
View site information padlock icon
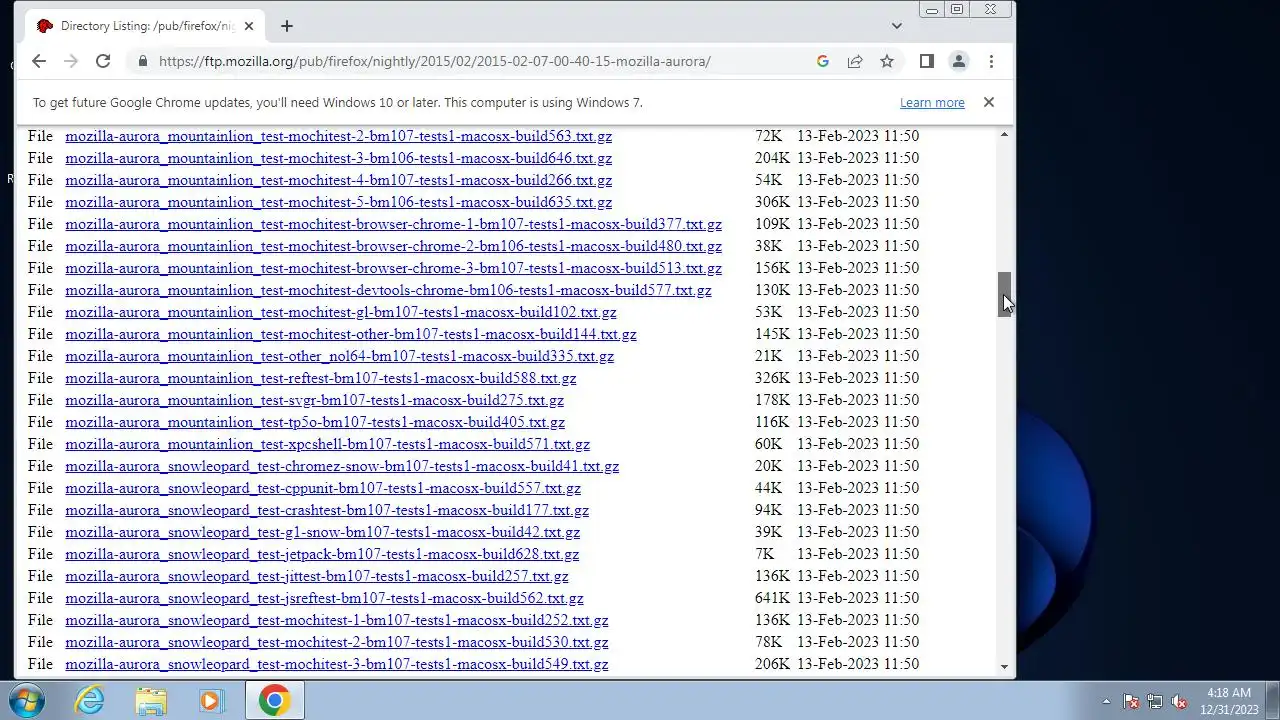click(142, 61)
